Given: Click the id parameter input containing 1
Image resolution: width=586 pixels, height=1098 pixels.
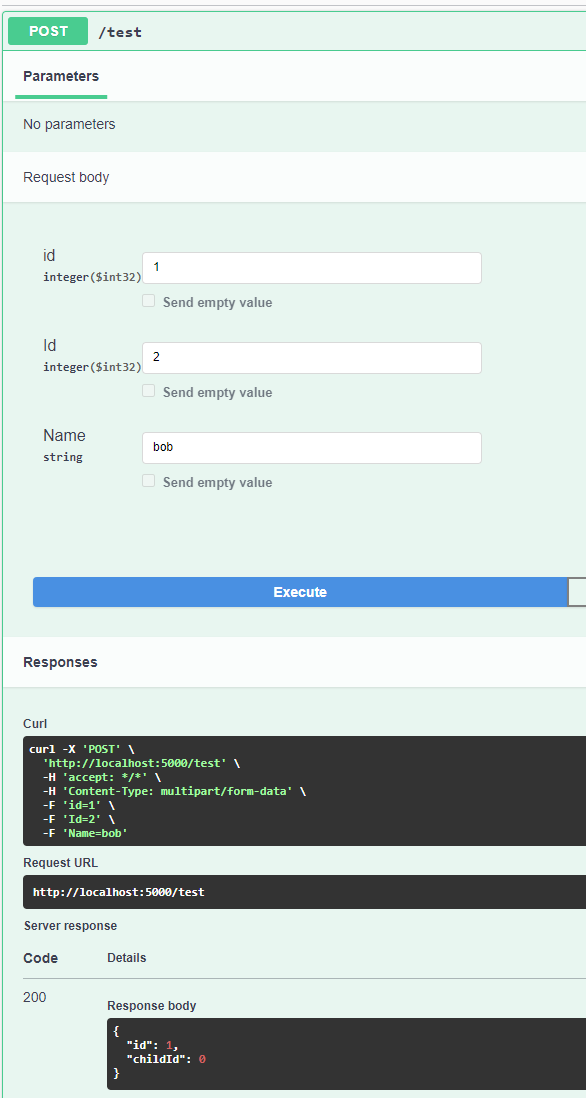Looking at the screenshot, I should click(311, 268).
